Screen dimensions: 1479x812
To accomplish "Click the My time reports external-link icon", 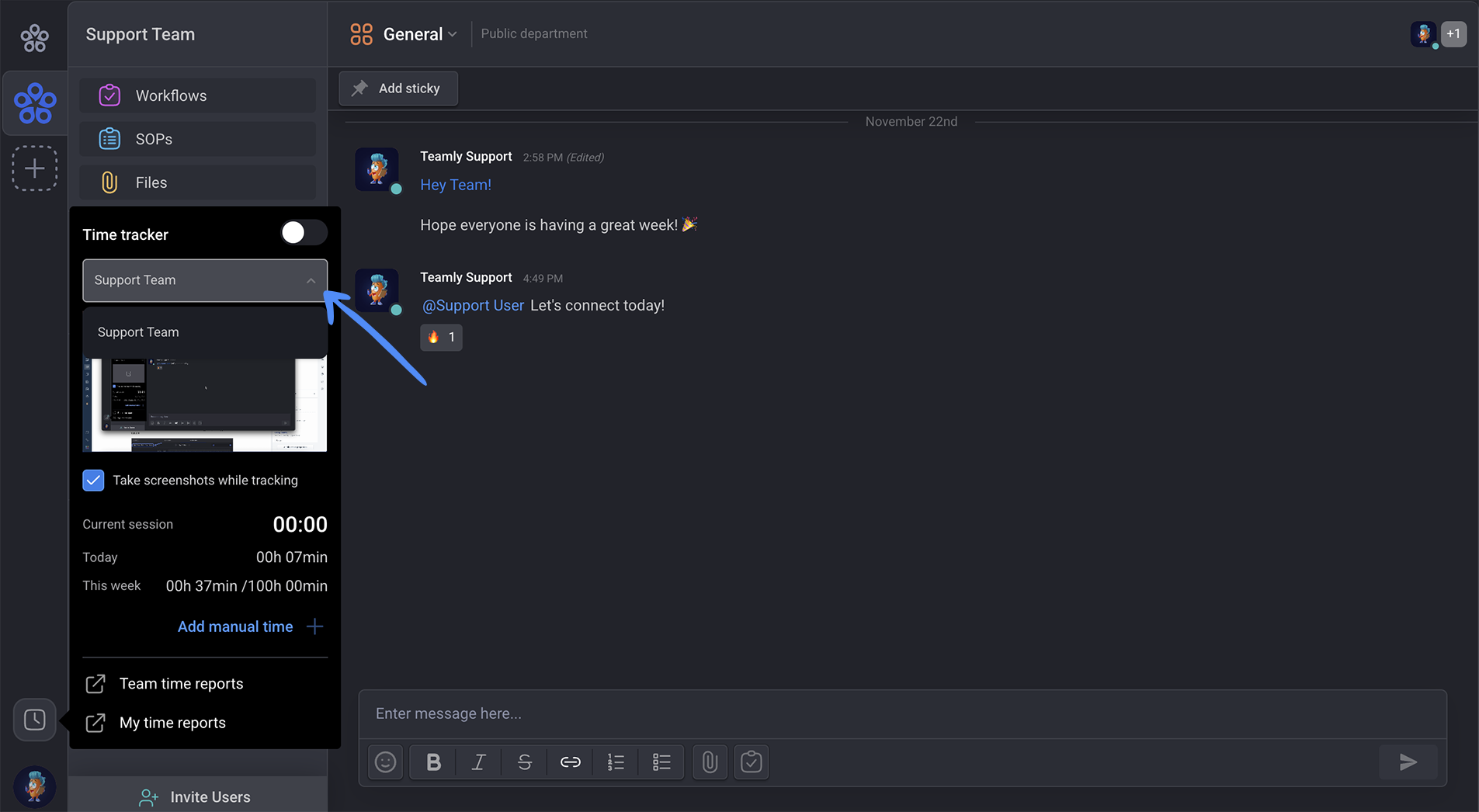I will click(x=95, y=723).
